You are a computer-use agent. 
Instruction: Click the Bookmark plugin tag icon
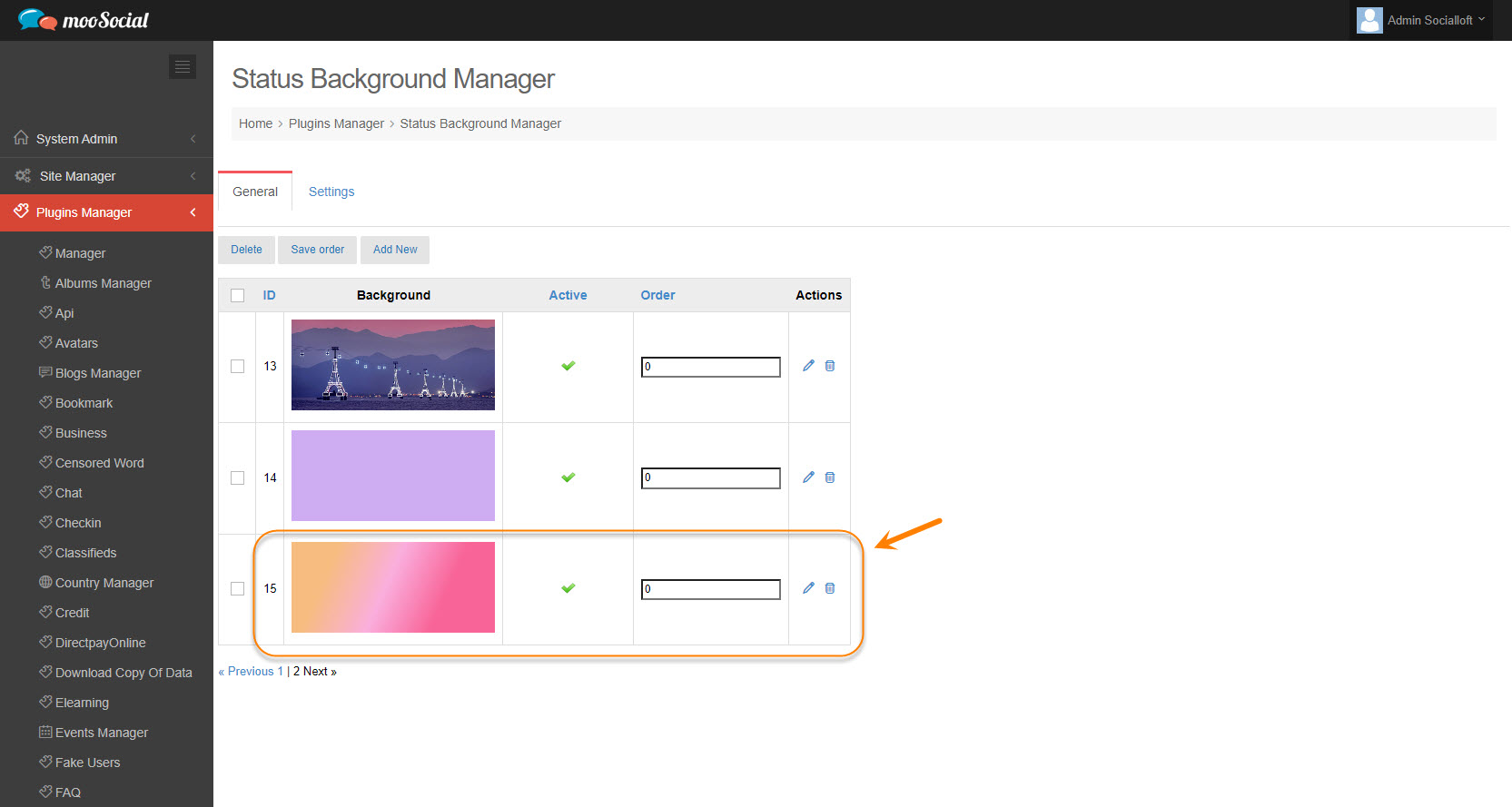pos(45,402)
